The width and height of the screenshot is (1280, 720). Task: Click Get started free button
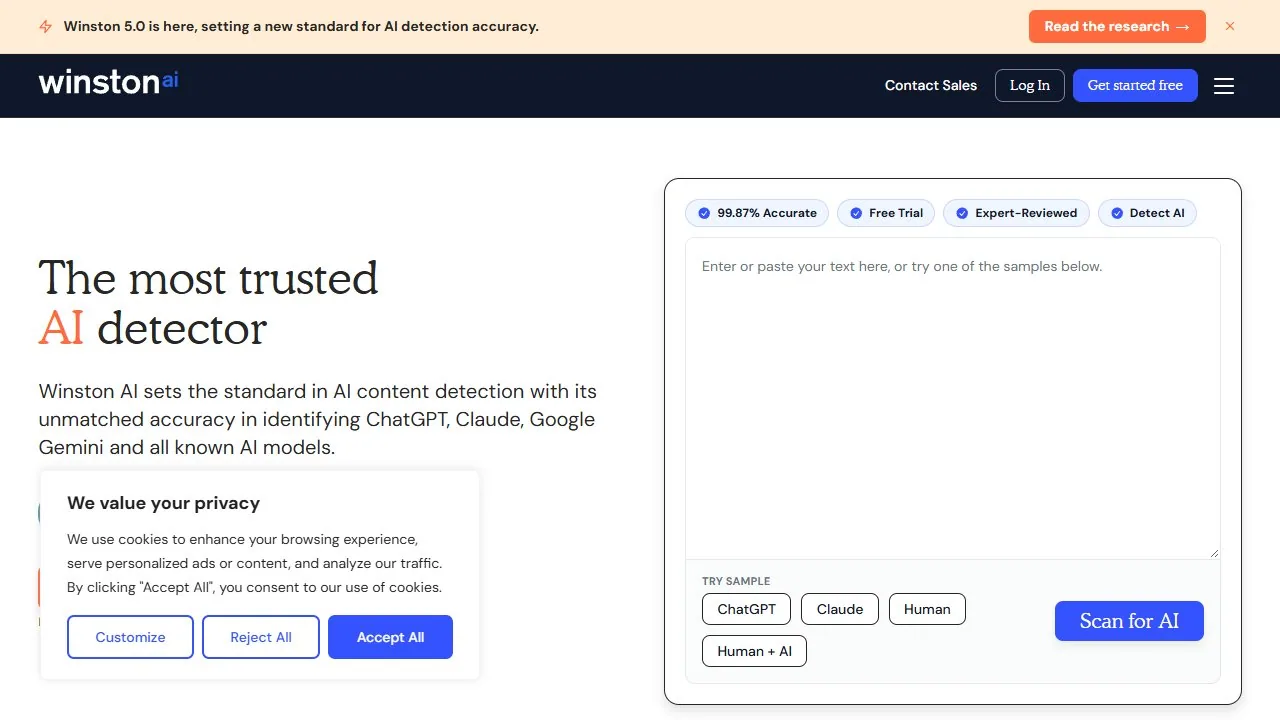[x=1135, y=86]
